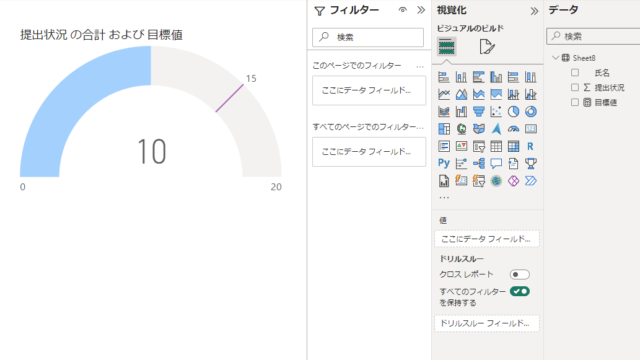This screenshot has height=360, width=640.
Task: Collapse the 視覚化 pane with chevron
Action: tap(534, 11)
